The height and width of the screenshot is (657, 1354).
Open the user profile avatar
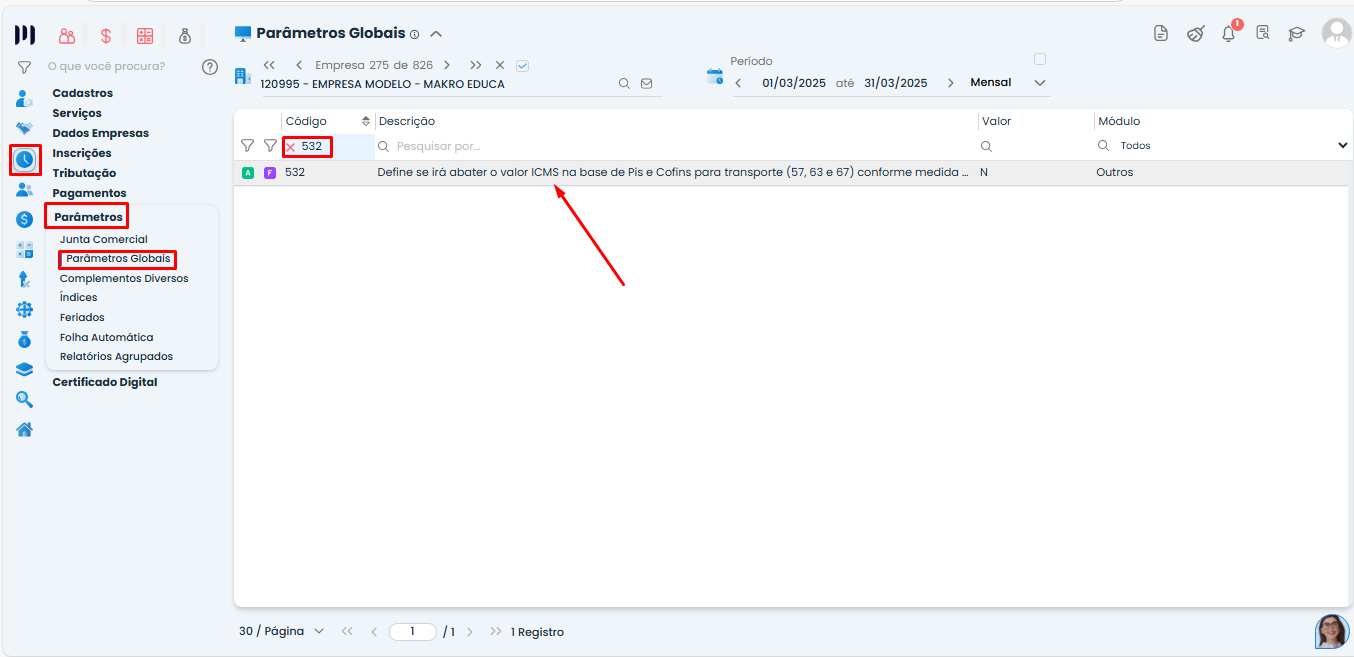point(1336,33)
